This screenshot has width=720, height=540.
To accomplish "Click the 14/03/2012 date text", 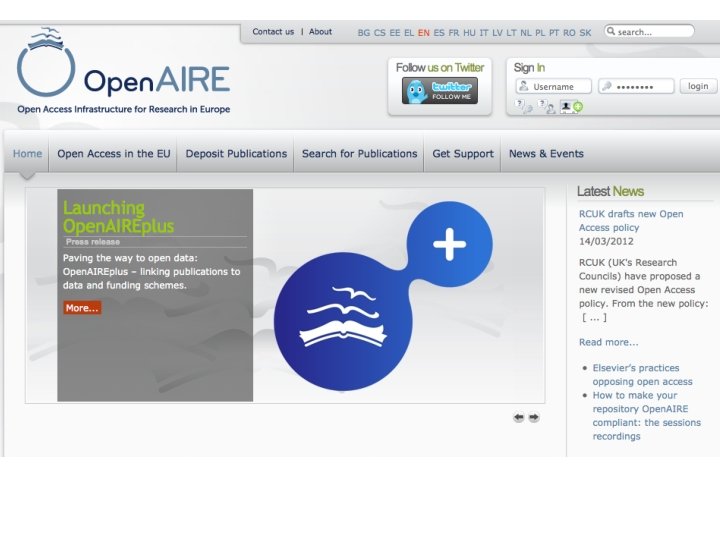I will 606,242.
